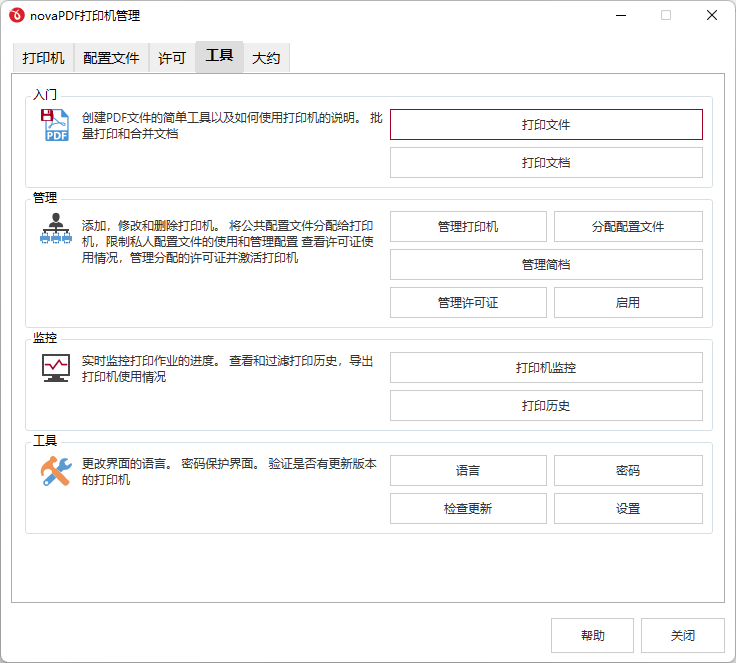Minimize the novaPDF window
This screenshot has height=663, width=736.
tap(621, 15)
